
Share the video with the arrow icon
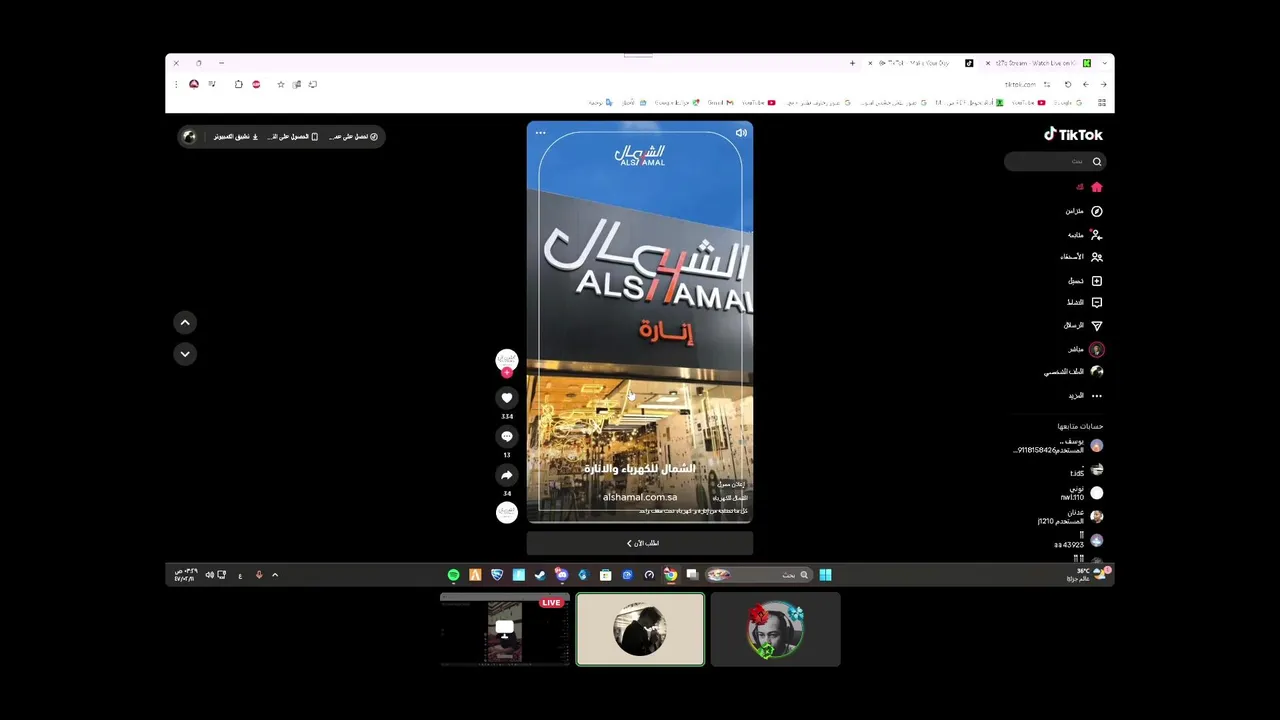(x=507, y=476)
